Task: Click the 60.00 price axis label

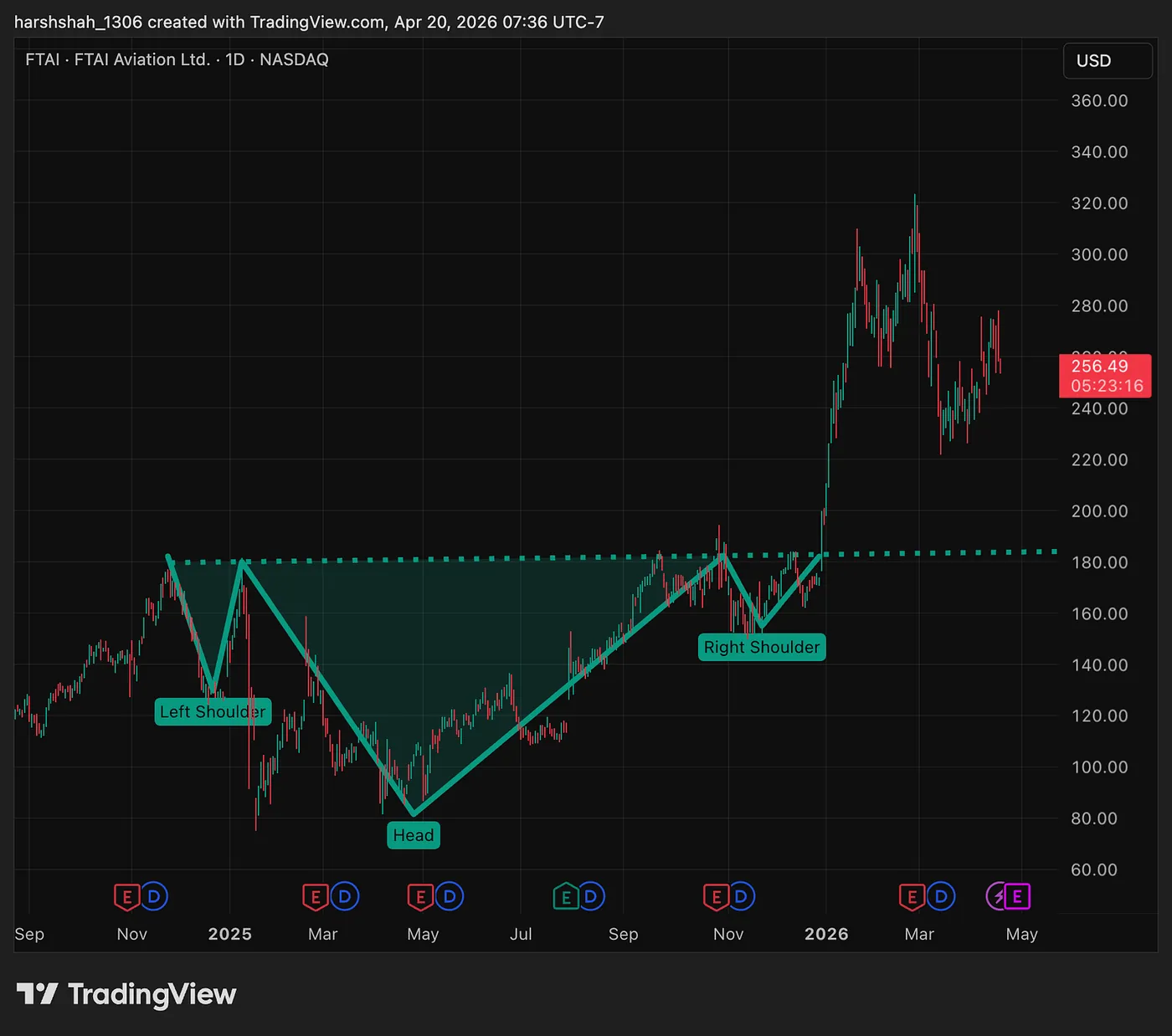Action: [1094, 870]
